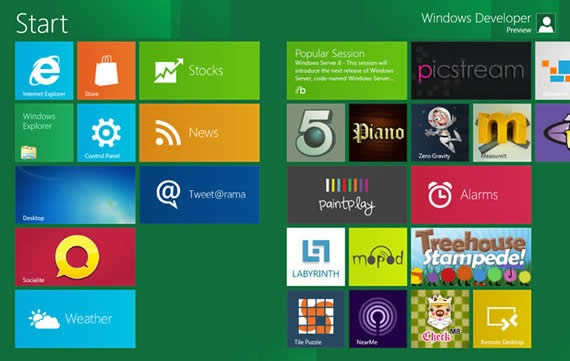
Task: Launch the picstream app tile
Action: [471, 71]
